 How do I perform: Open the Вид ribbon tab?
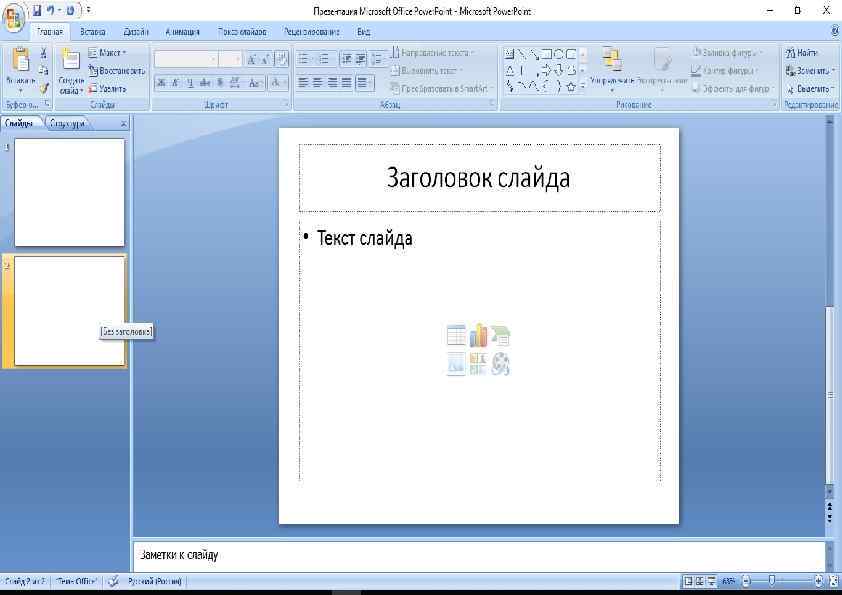pos(364,32)
